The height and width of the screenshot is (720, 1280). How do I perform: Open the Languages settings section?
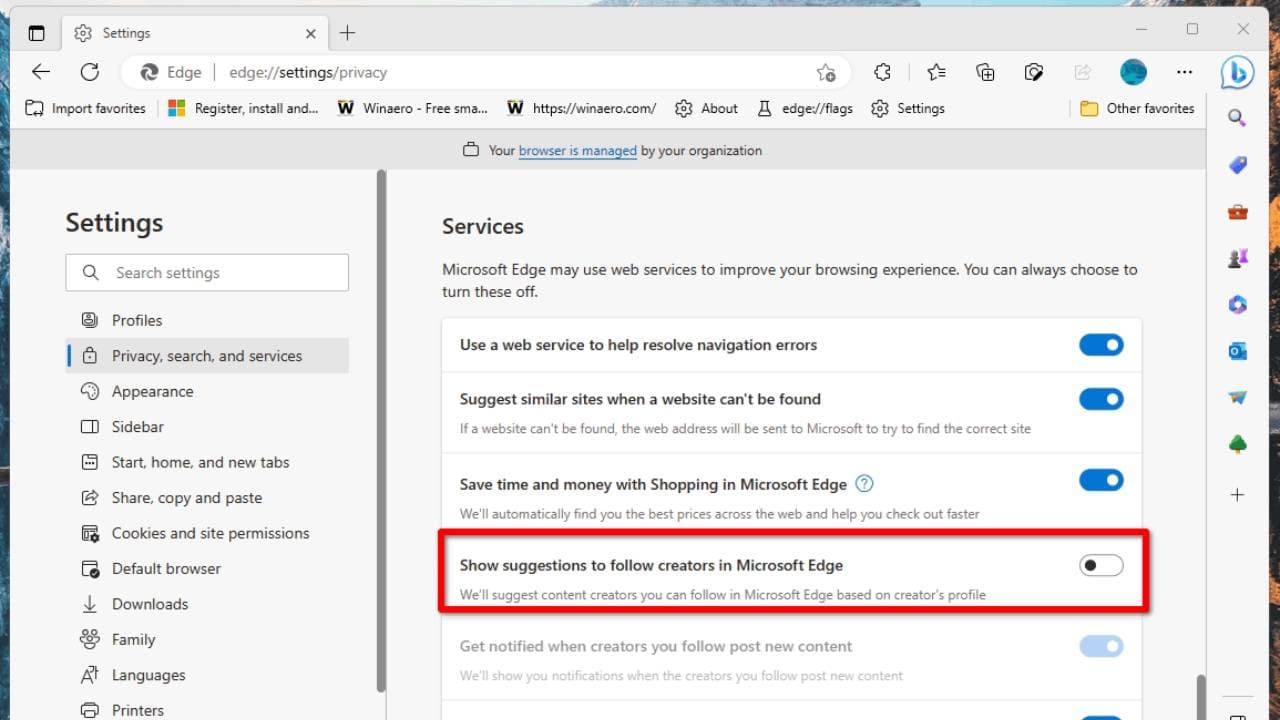point(207,675)
